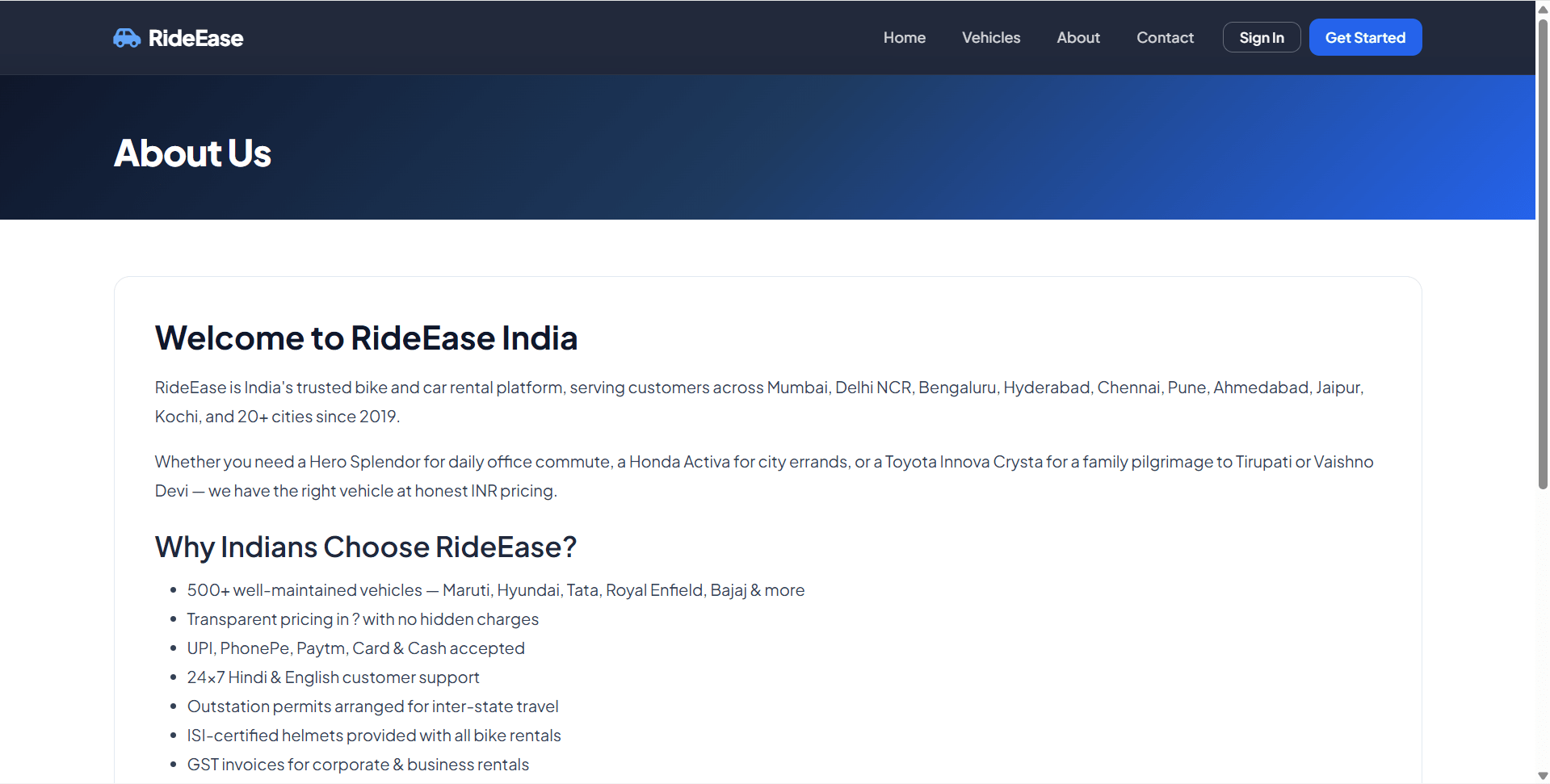Open the Contact nav item

(x=1165, y=38)
